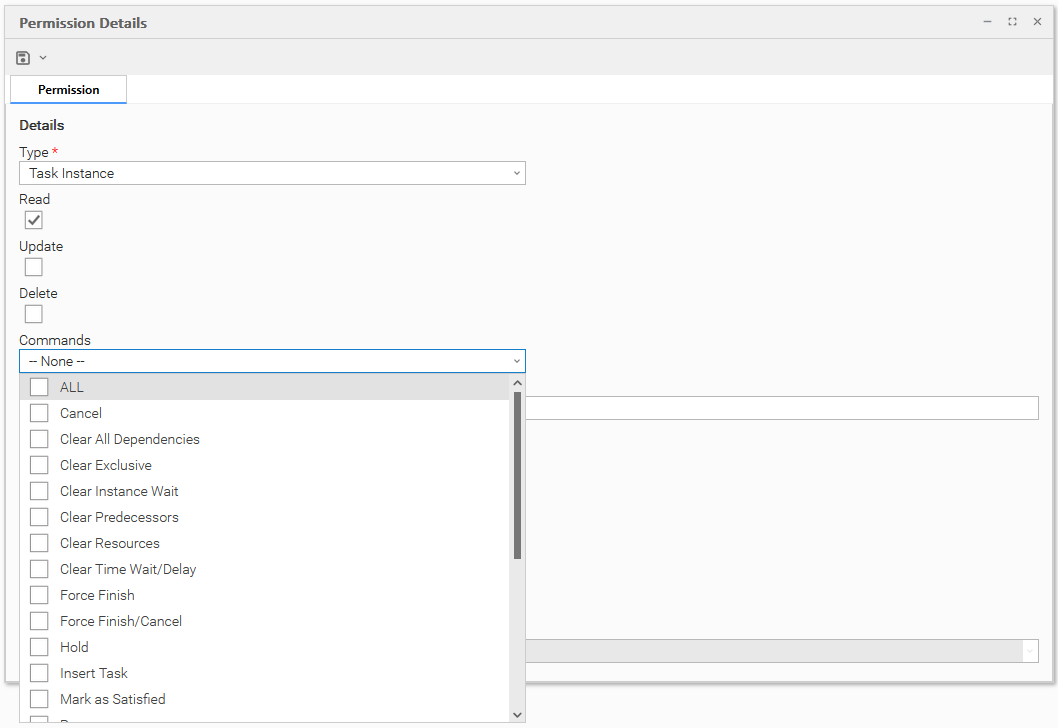The width and height of the screenshot is (1058, 728).
Task: Click the save icon in toolbar
Action: coord(23,58)
